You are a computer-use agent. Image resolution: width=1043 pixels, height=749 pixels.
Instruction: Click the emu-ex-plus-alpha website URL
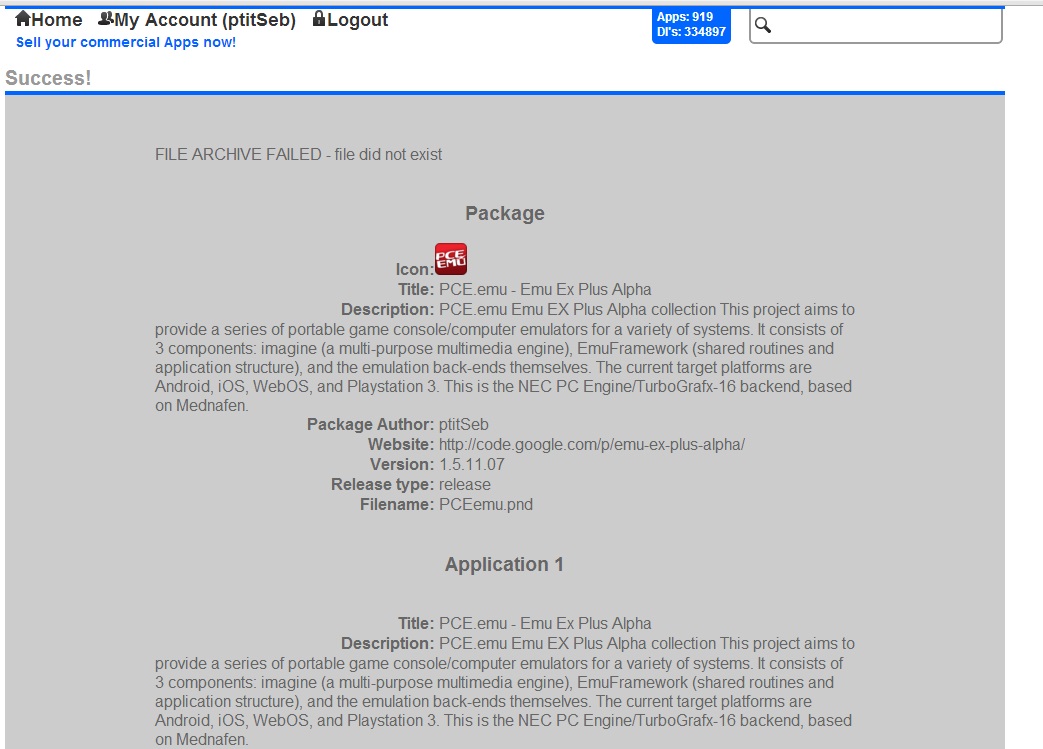click(592, 444)
